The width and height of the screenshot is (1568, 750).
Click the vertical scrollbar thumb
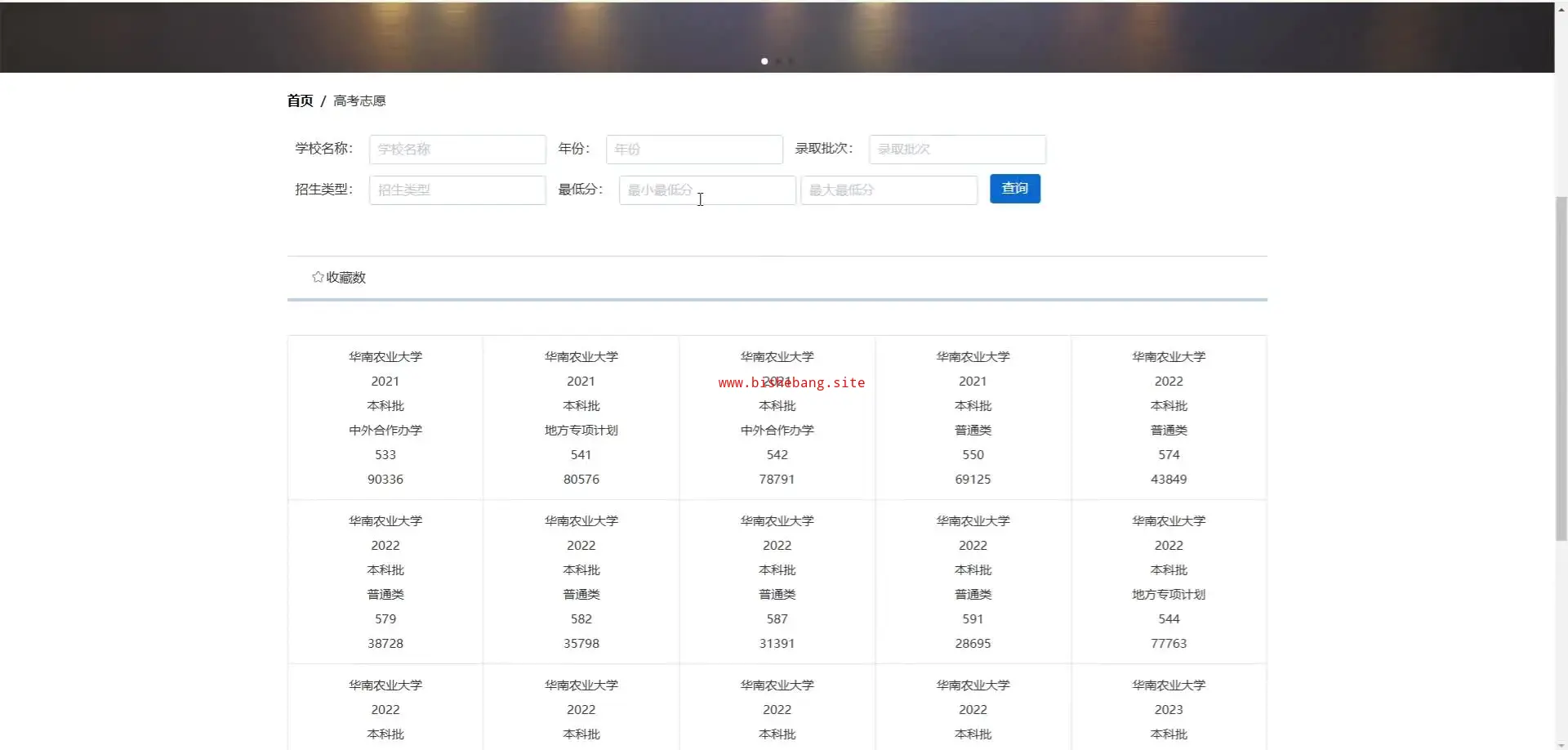click(1561, 368)
